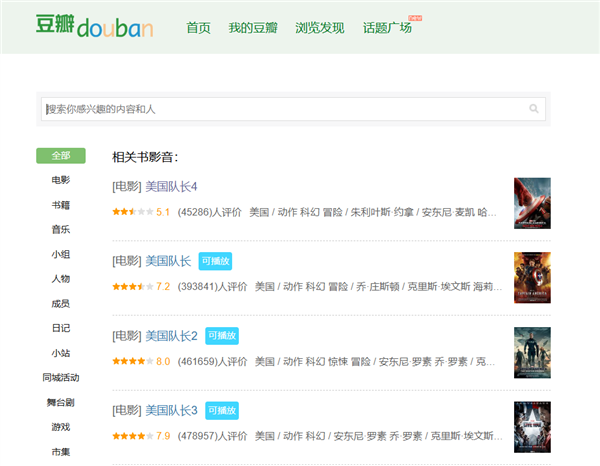
Task: Filter results by 音乐
Action: [61, 230]
